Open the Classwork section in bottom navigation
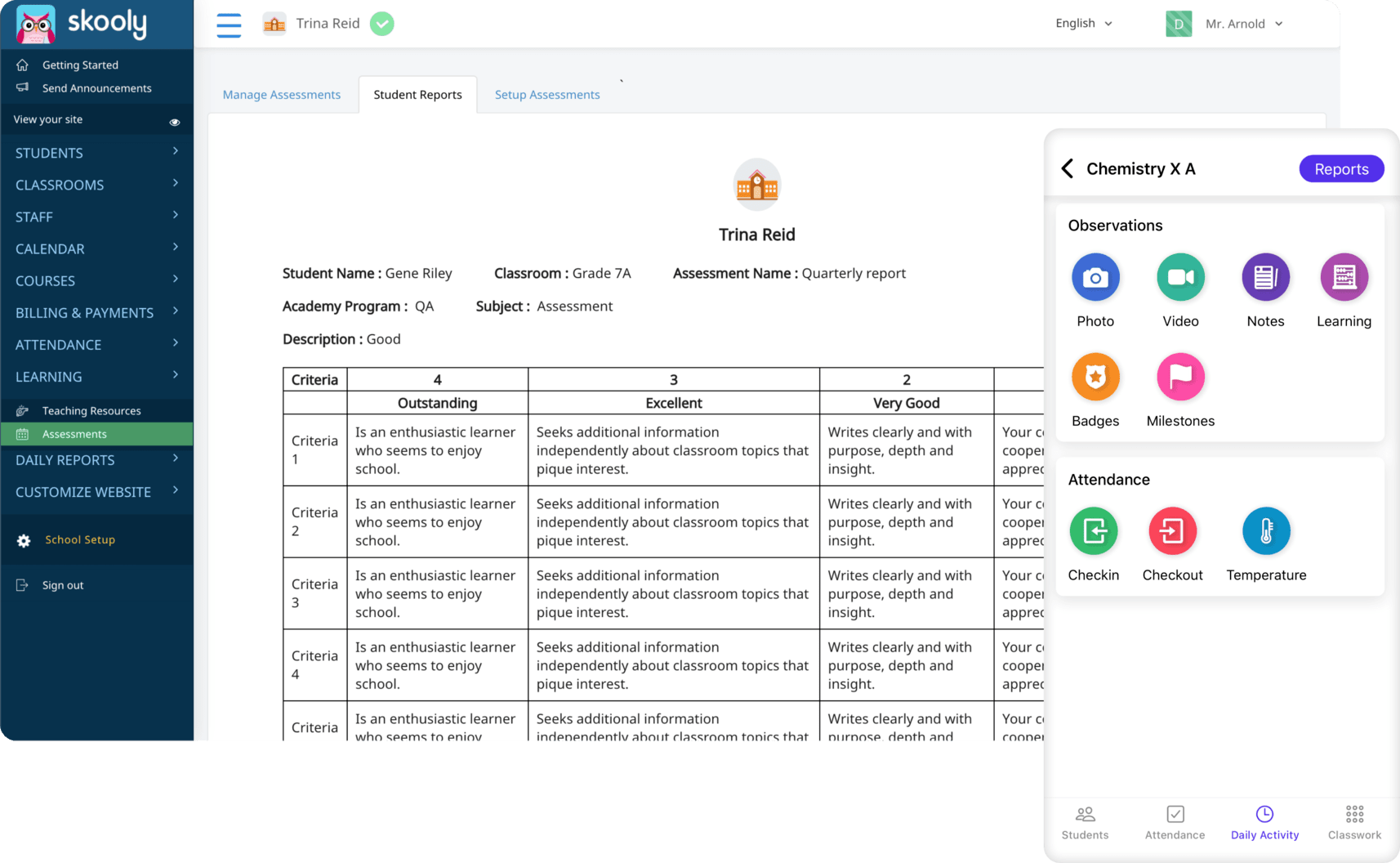Viewport: 1400px width, 863px height. [x=1353, y=821]
